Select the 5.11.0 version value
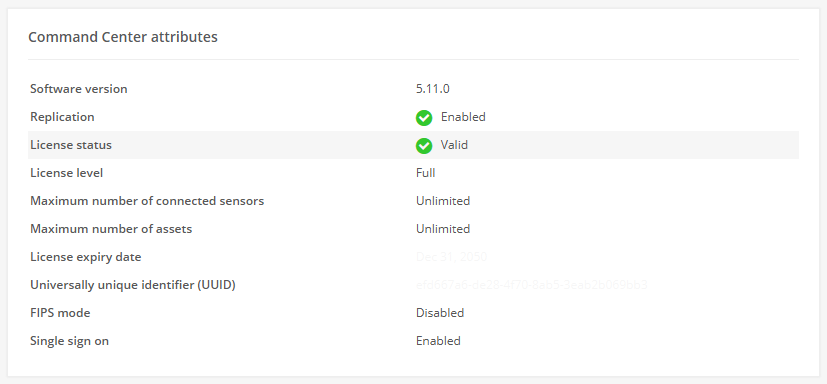This screenshot has width=827, height=384. (432, 89)
